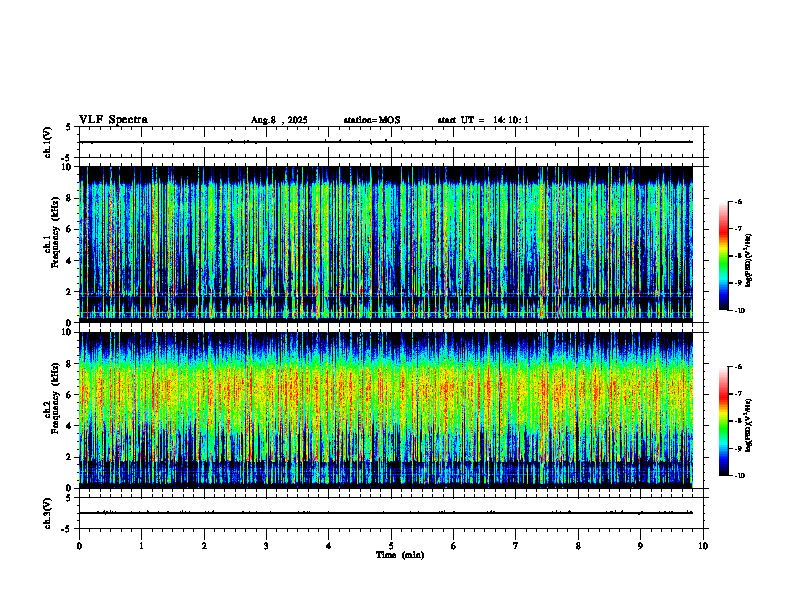This screenshot has height=612, width=792.
Task: Click the "start UT = 14:10: 1" text
Action: pos(483,120)
